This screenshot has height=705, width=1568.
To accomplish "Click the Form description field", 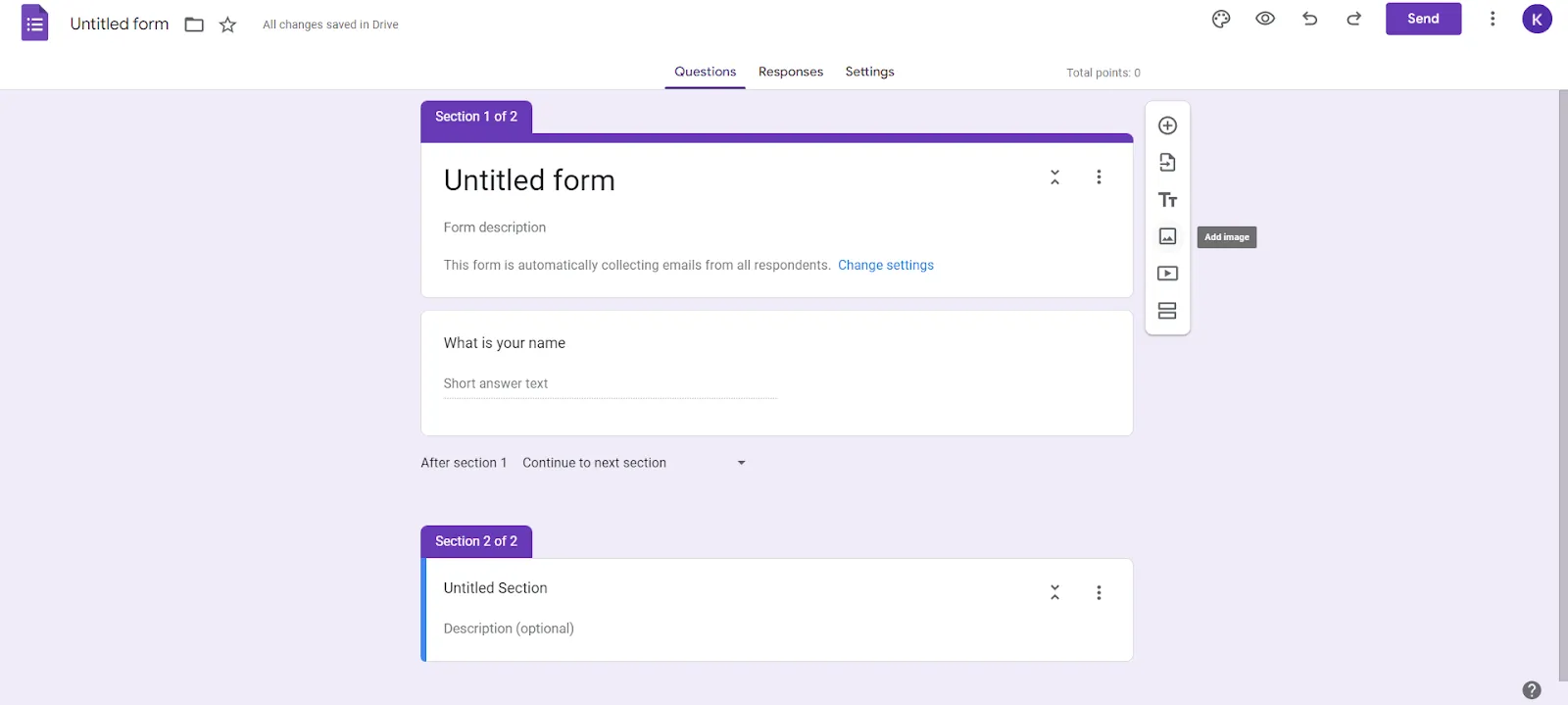I will (495, 227).
